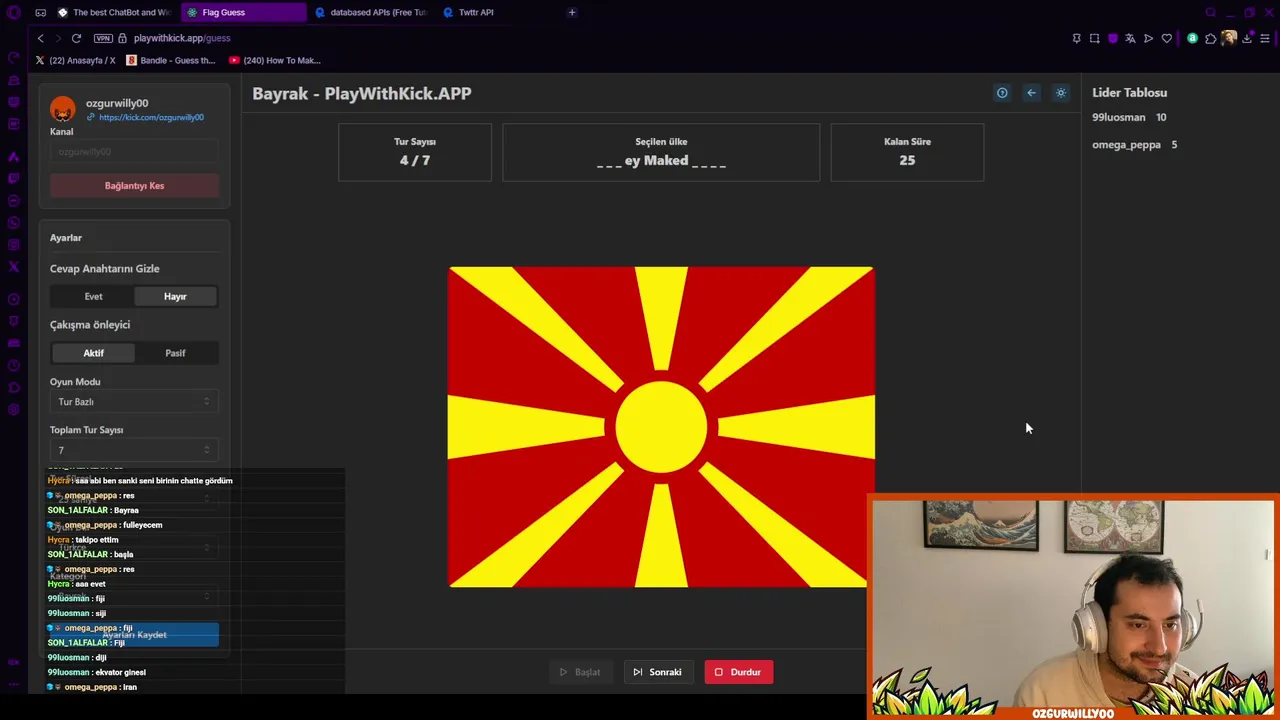The image size is (1280, 720).
Task: Open the tab search magnifier icon
Action: point(1210,12)
